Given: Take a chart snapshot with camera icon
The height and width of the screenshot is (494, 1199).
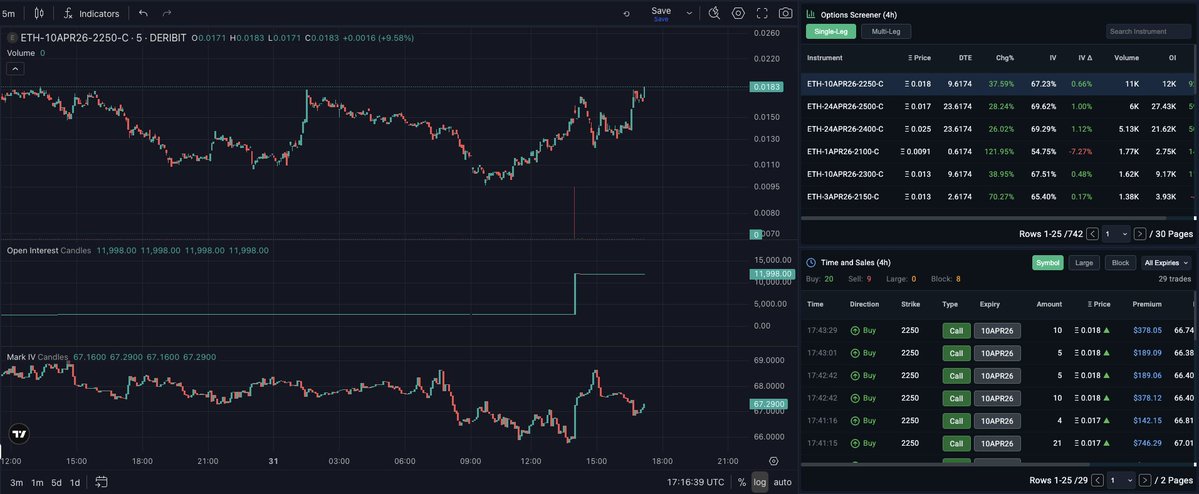Looking at the screenshot, I should click(786, 13).
